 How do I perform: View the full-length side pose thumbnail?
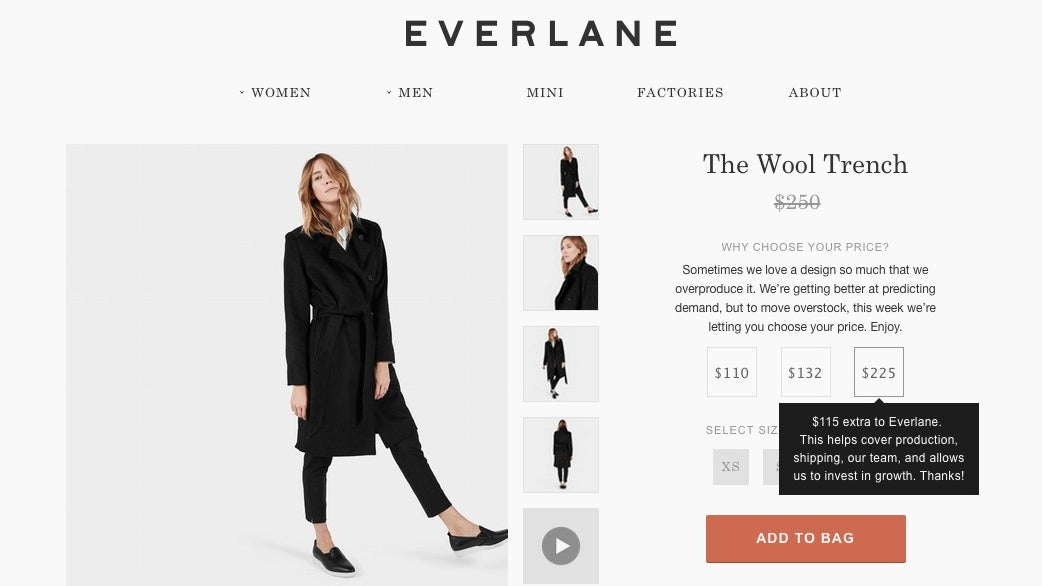(560, 181)
